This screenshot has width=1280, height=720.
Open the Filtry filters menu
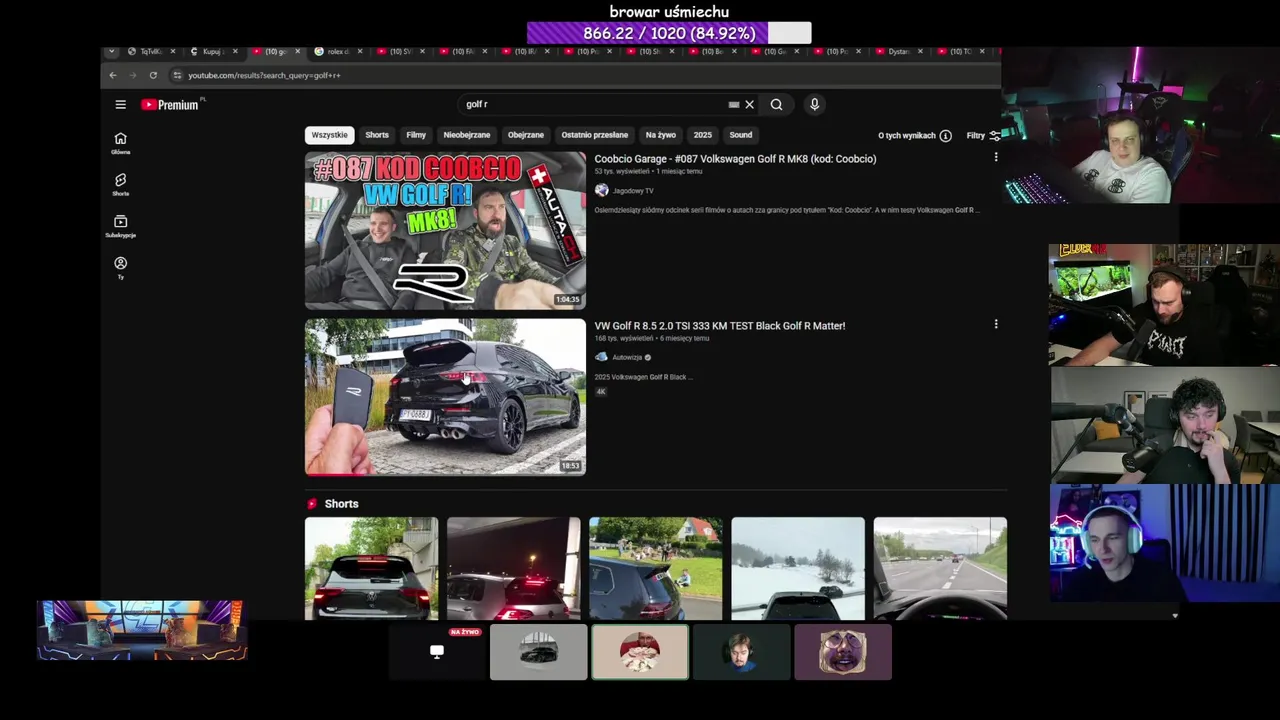tap(982, 135)
